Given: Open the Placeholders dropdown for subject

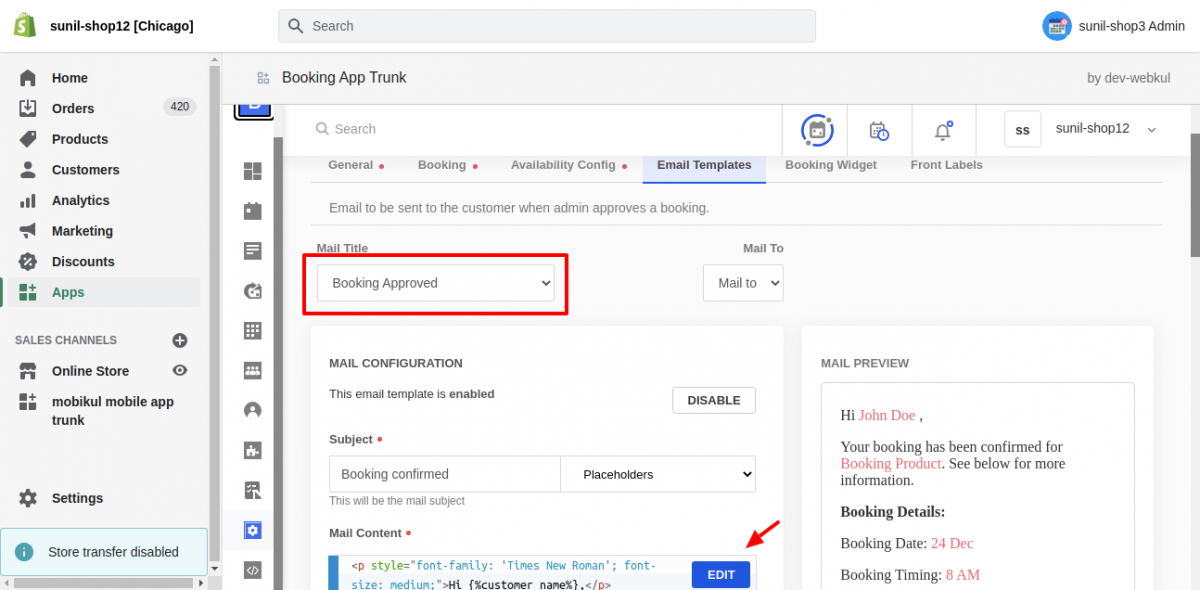Looking at the screenshot, I should 658,474.
